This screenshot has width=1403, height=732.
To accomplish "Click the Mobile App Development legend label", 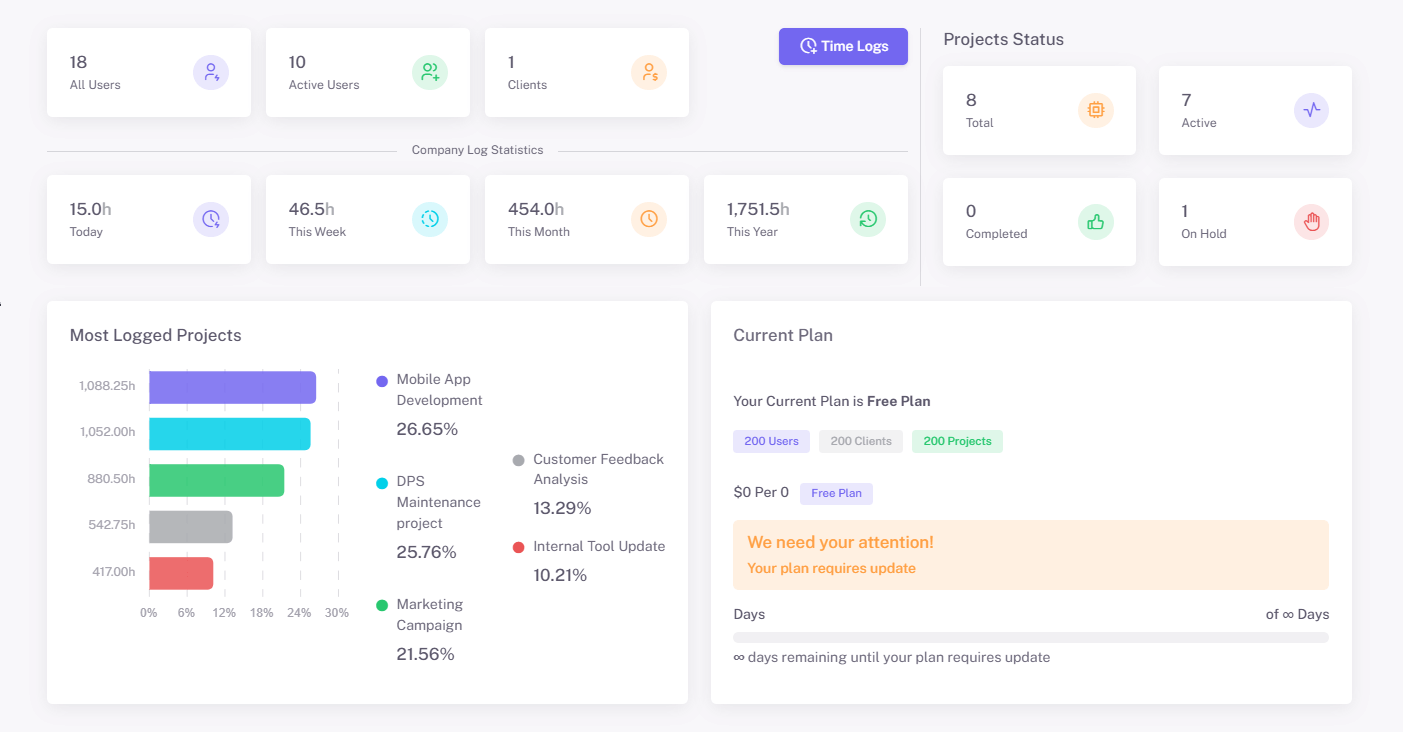I will [439, 390].
